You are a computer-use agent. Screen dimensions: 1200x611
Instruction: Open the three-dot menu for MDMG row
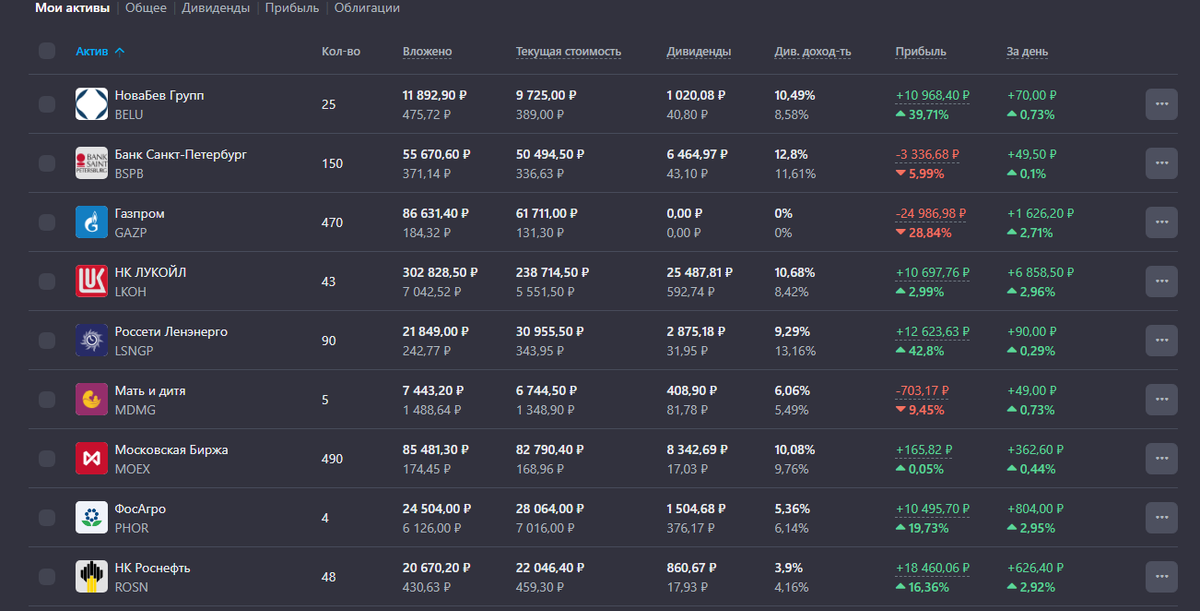click(x=1161, y=399)
